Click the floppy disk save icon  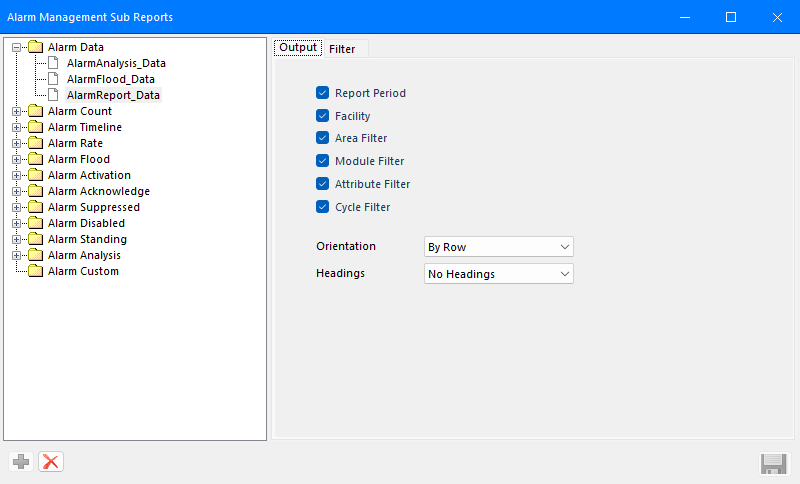click(x=773, y=464)
